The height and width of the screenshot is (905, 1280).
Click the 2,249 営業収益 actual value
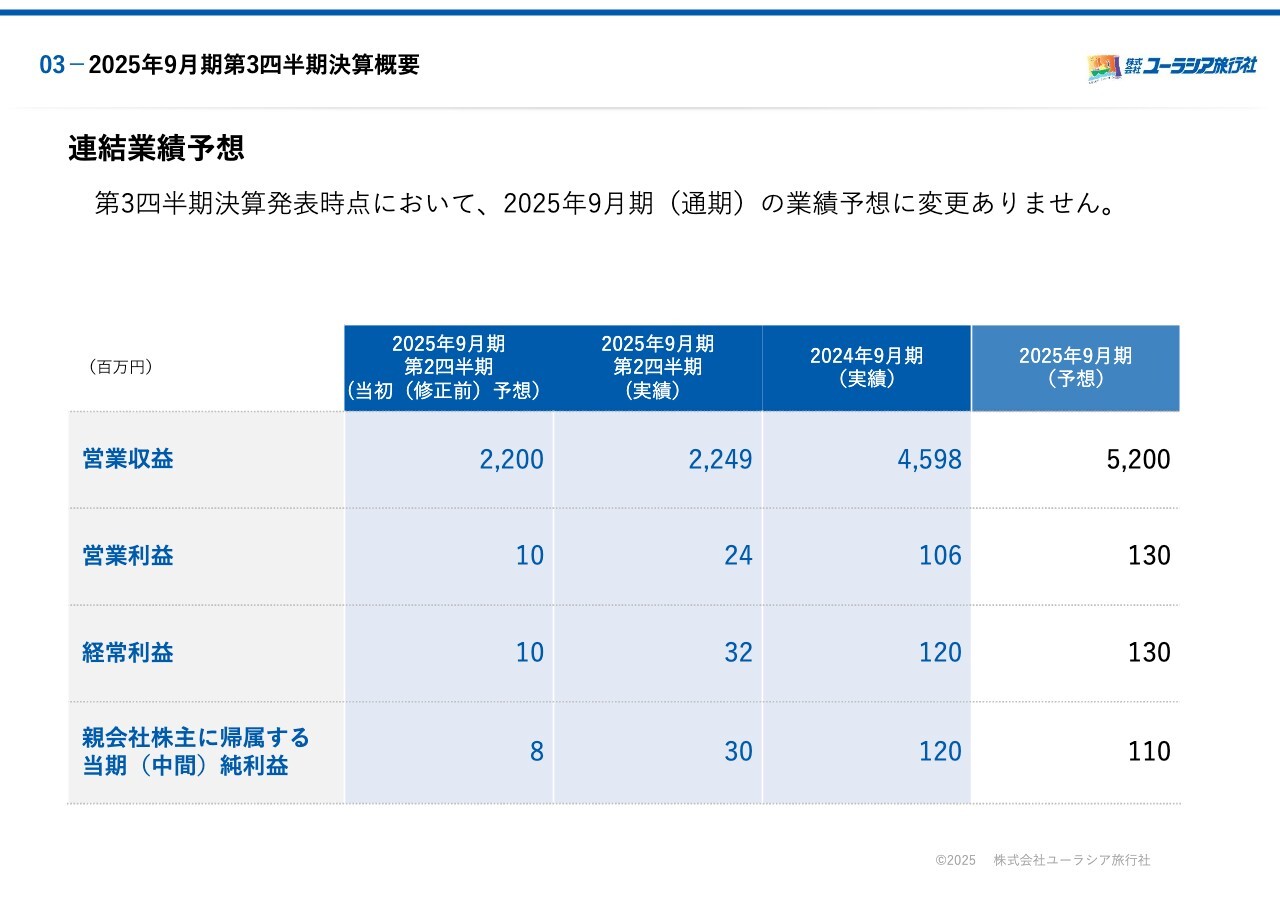click(x=720, y=460)
